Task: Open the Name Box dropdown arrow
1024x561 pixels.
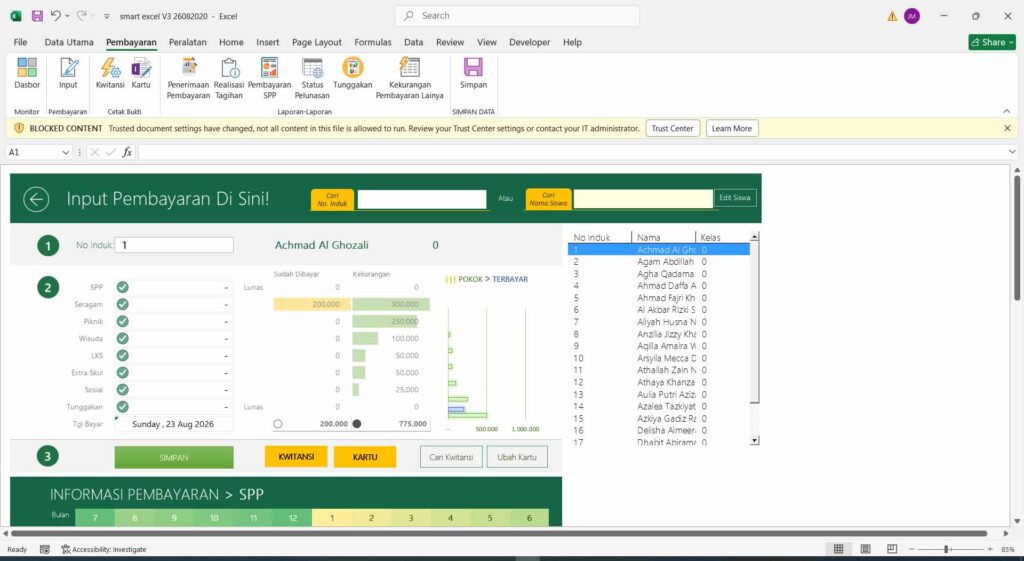Action: (65, 152)
